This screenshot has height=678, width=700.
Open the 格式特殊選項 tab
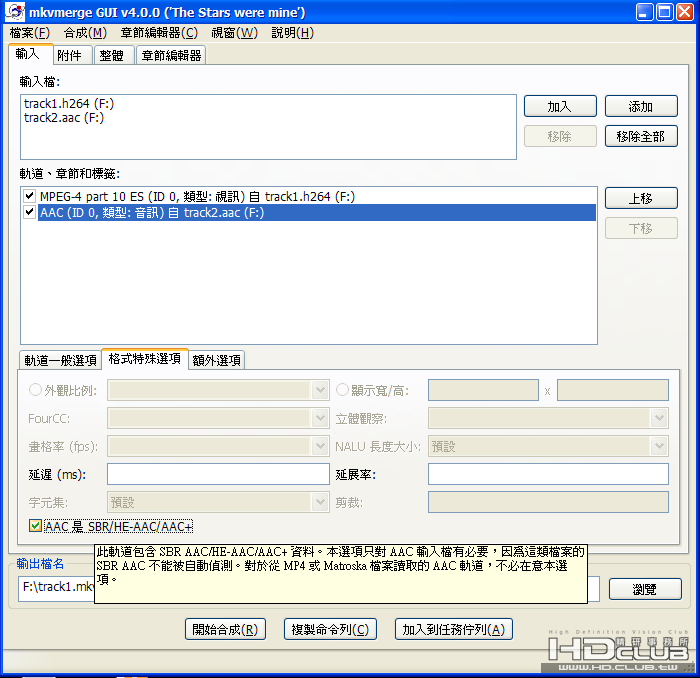(145, 358)
